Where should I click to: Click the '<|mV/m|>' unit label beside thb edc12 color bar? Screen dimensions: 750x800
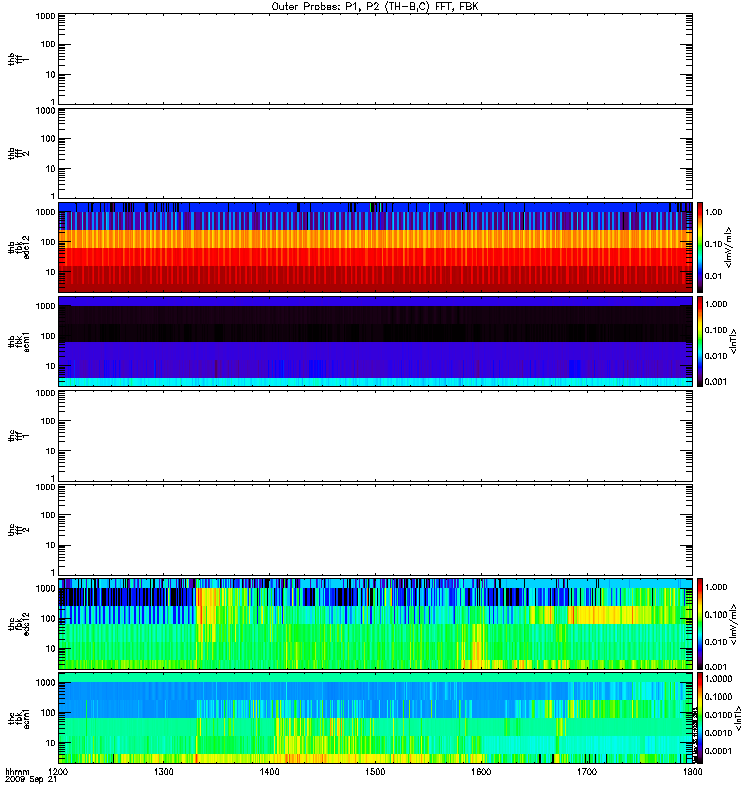click(x=728, y=247)
